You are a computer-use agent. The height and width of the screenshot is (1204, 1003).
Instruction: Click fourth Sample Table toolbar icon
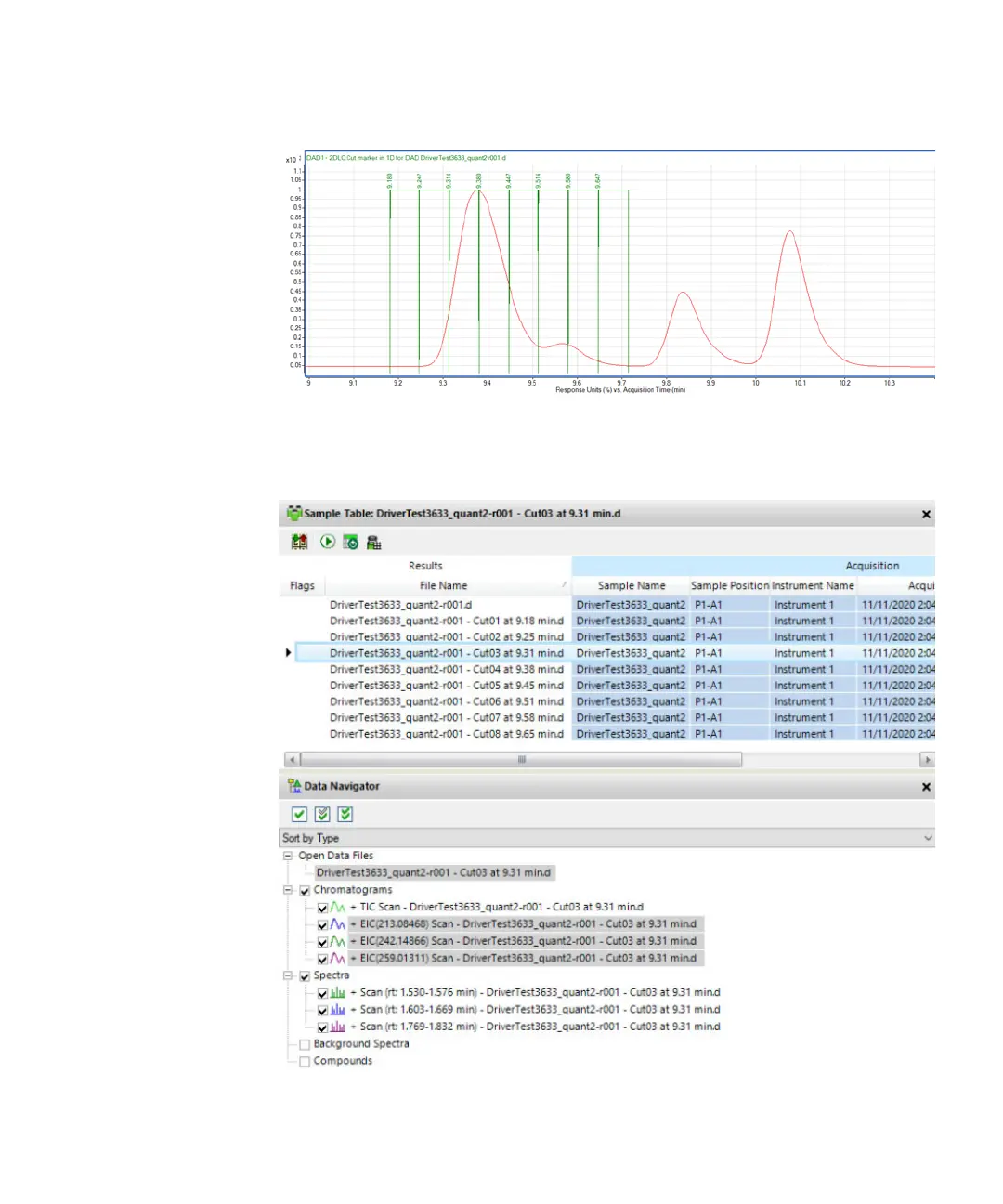pos(374,543)
